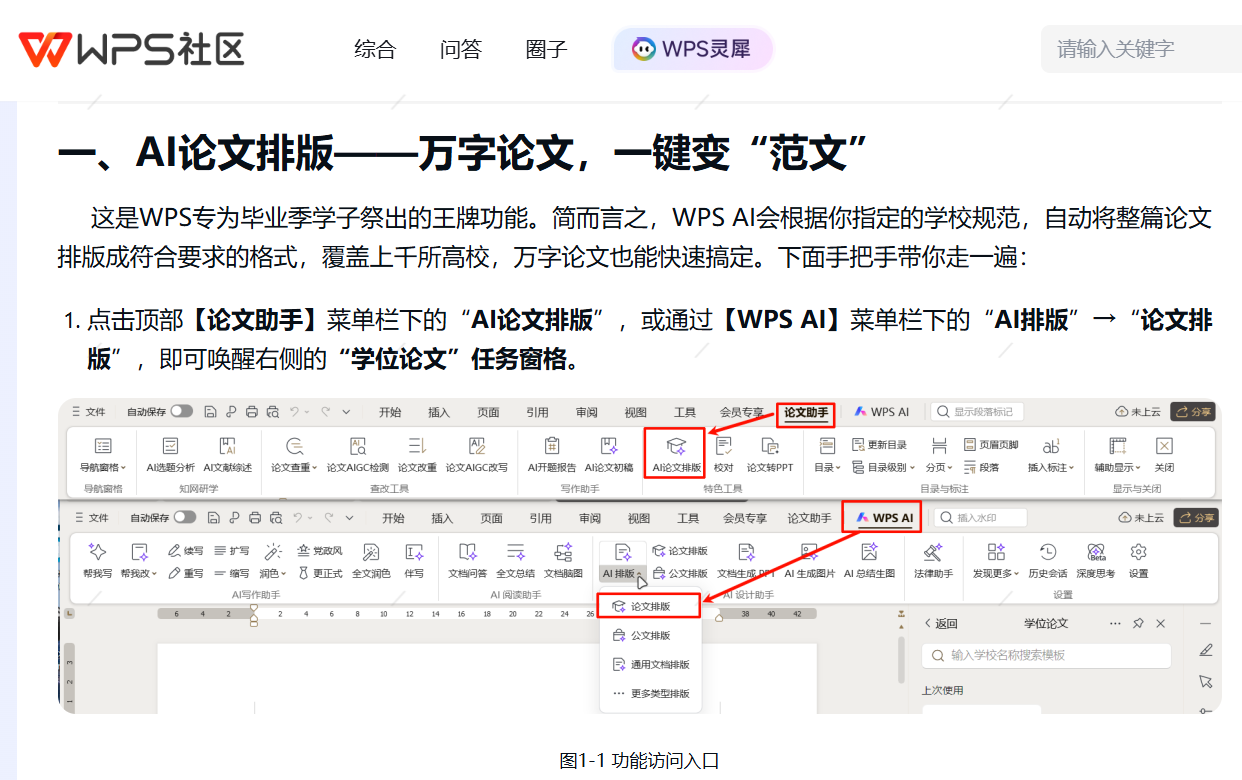Click the 显示段落标记 search box
Image resolution: width=1242 pixels, height=780 pixels.
(x=979, y=411)
